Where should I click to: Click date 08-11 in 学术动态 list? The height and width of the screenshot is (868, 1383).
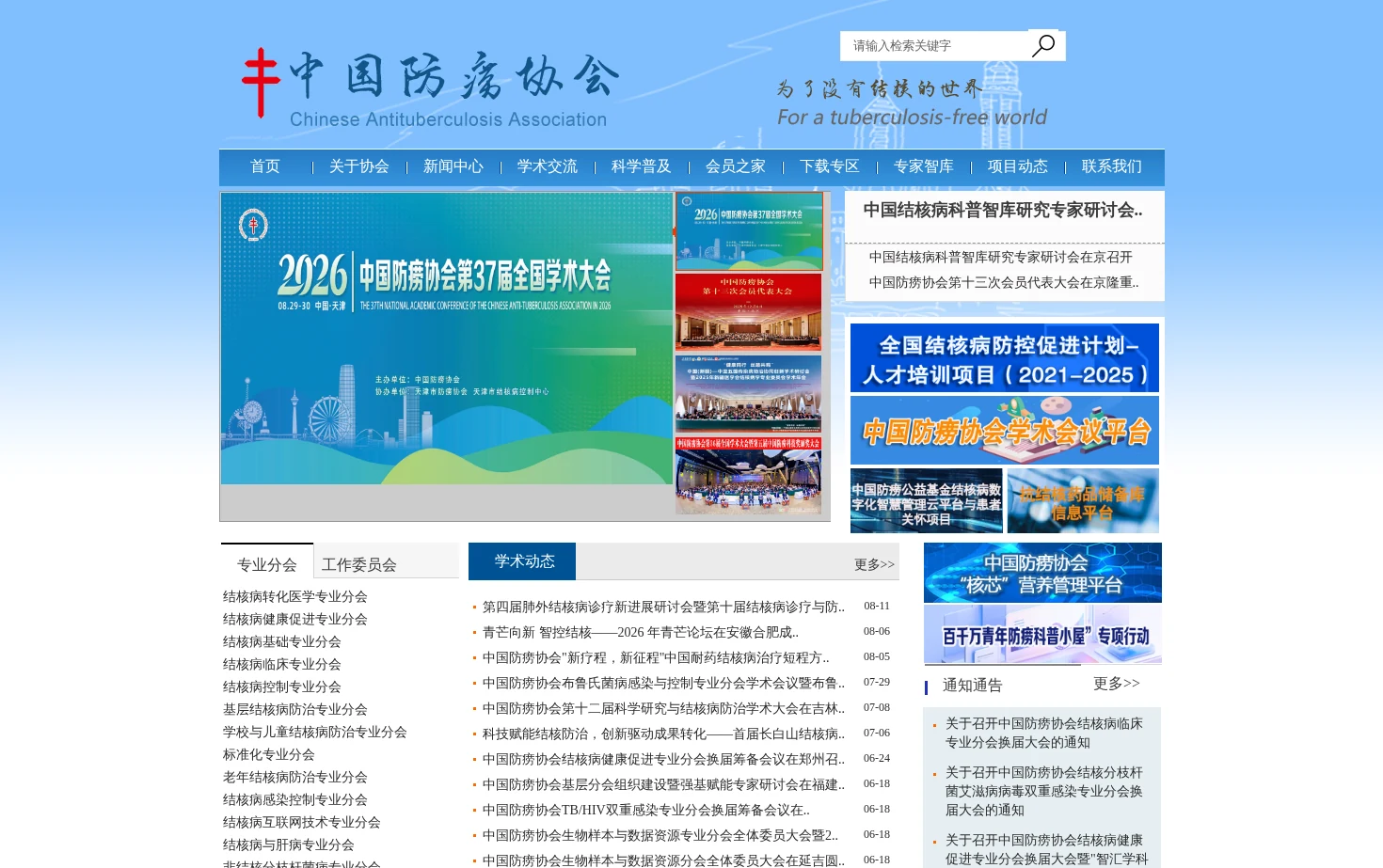click(x=877, y=606)
